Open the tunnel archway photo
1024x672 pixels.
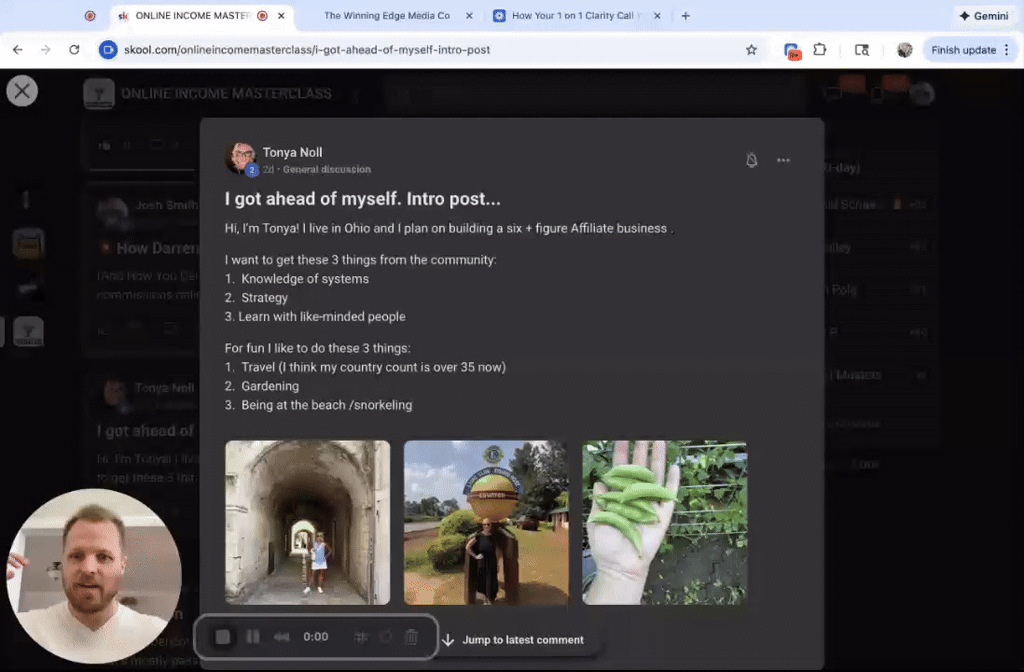(308, 522)
